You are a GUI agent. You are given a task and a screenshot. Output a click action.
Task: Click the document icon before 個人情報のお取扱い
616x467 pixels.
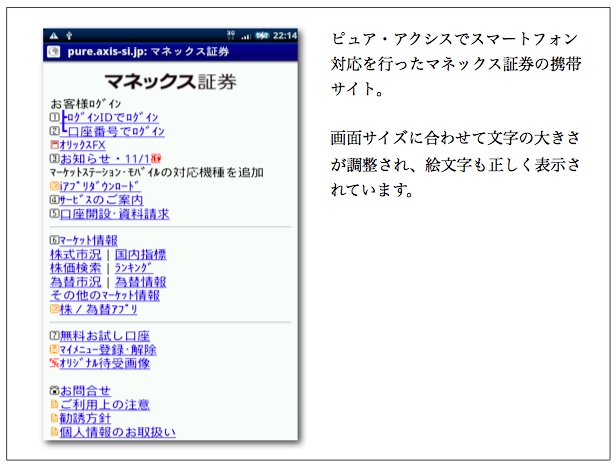tap(55, 432)
